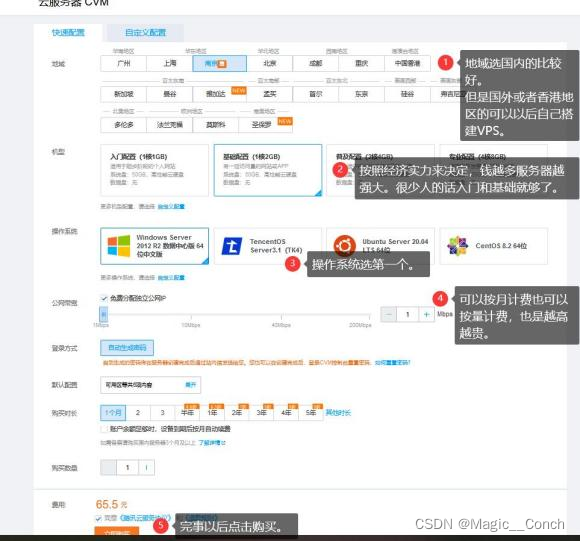Choose CentOS 8.2 64位 system

pos(493,246)
